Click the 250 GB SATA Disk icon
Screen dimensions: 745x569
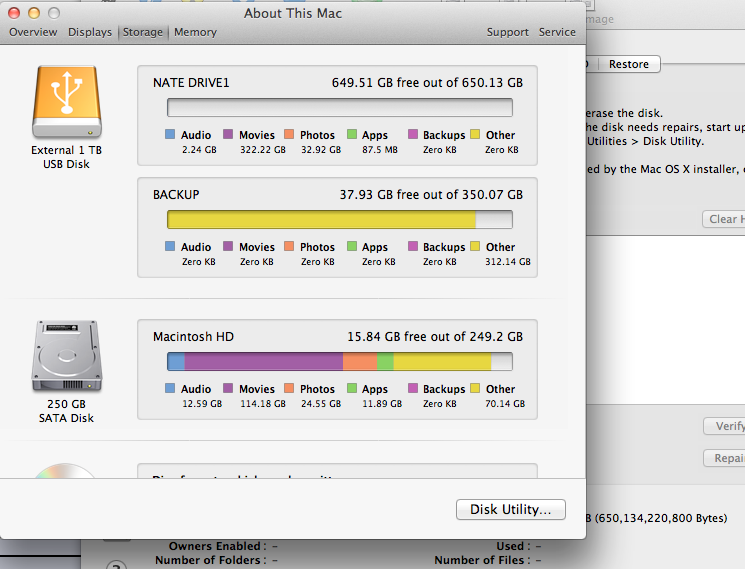point(67,356)
